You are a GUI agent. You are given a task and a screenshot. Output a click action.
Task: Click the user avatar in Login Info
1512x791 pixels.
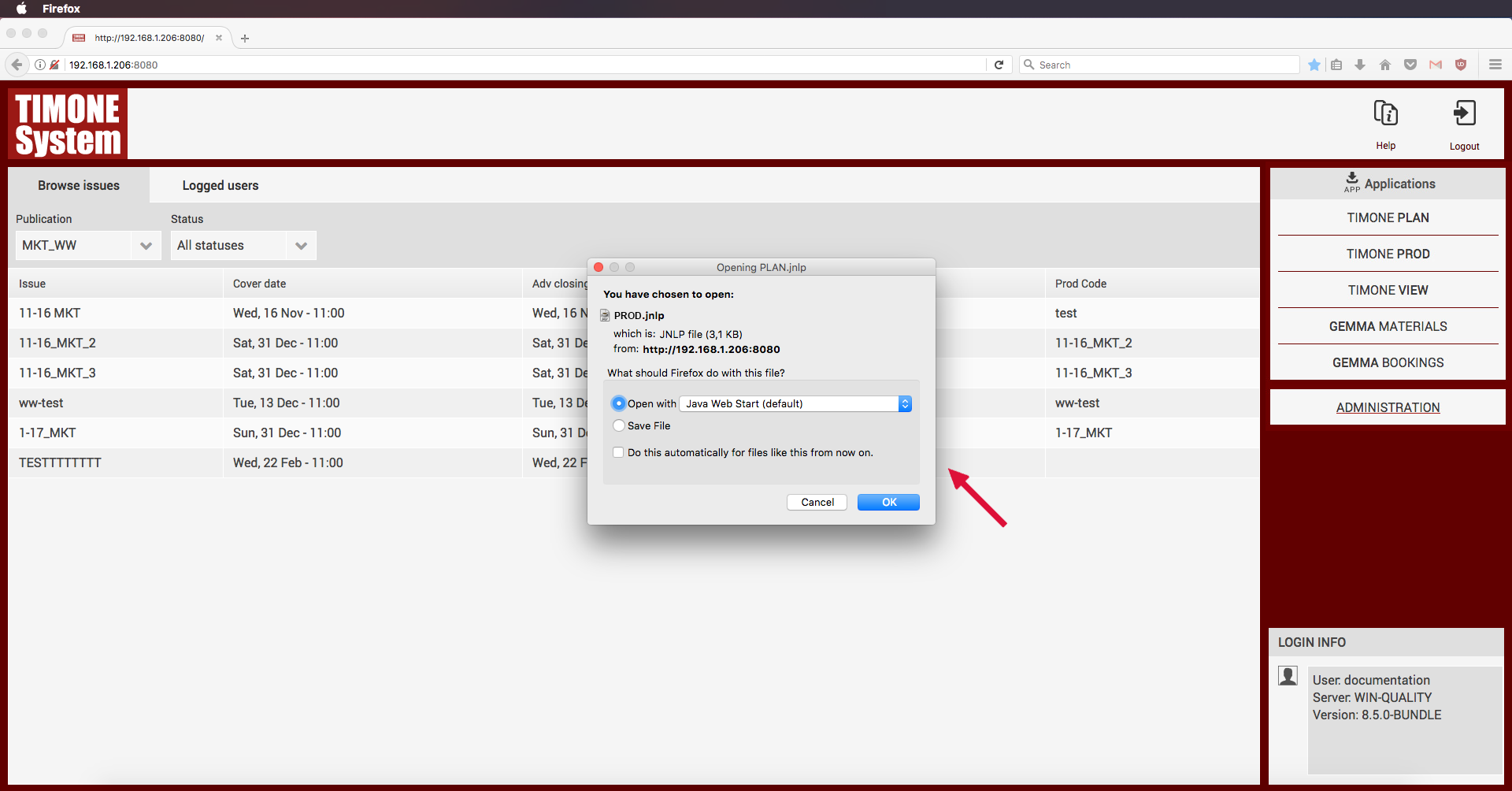[x=1288, y=676]
